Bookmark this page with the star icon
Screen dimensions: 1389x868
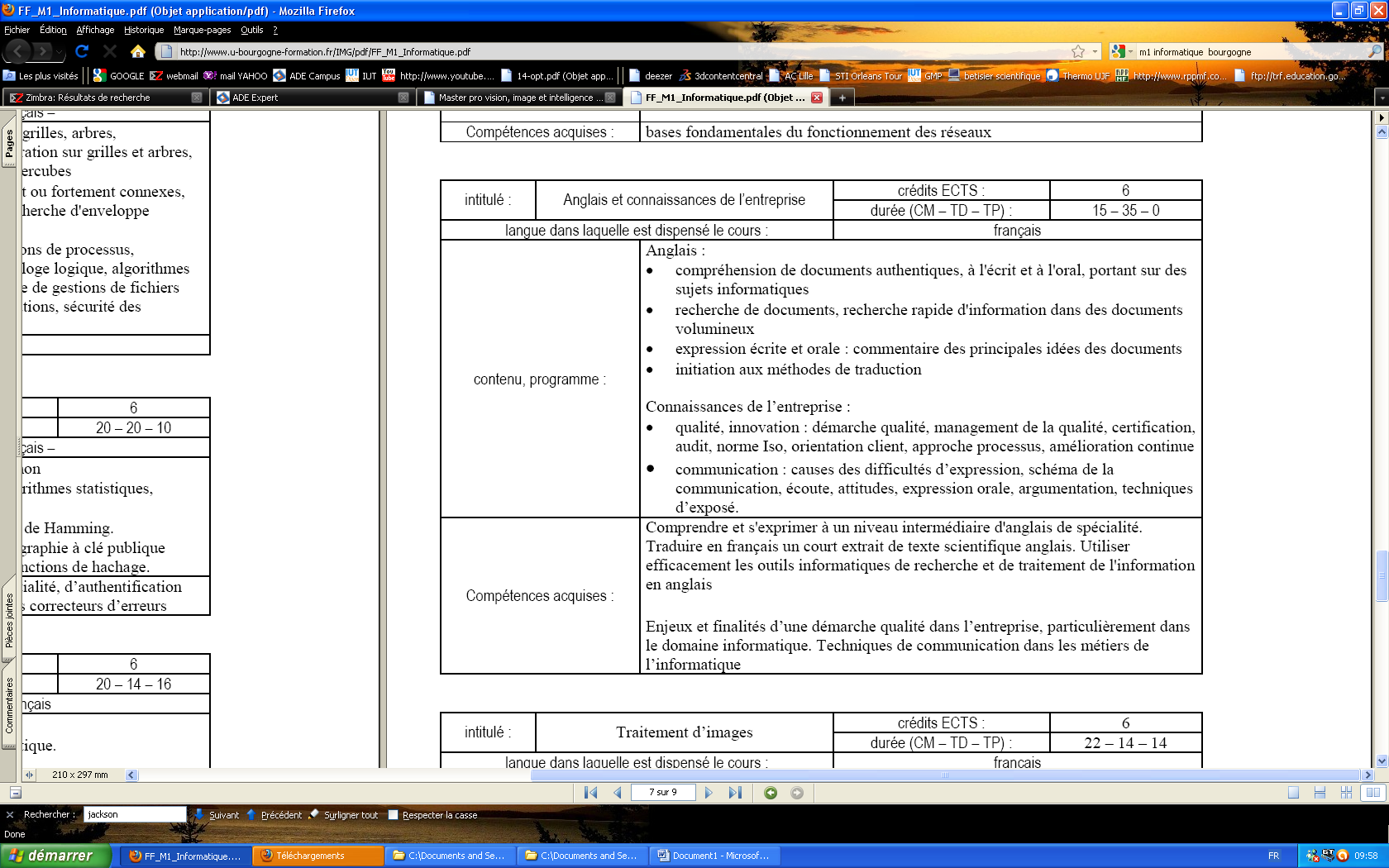click(x=1078, y=51)
